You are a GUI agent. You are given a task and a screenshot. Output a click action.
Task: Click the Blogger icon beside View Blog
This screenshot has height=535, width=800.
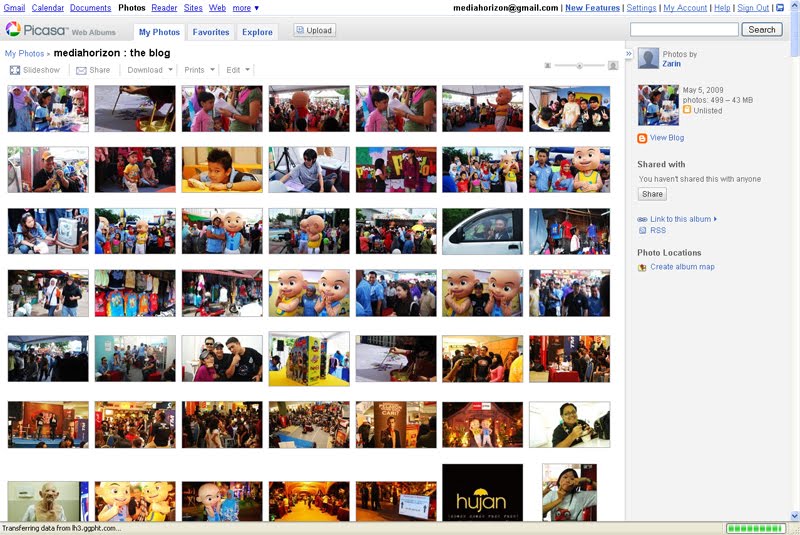(x=642, y=138)
